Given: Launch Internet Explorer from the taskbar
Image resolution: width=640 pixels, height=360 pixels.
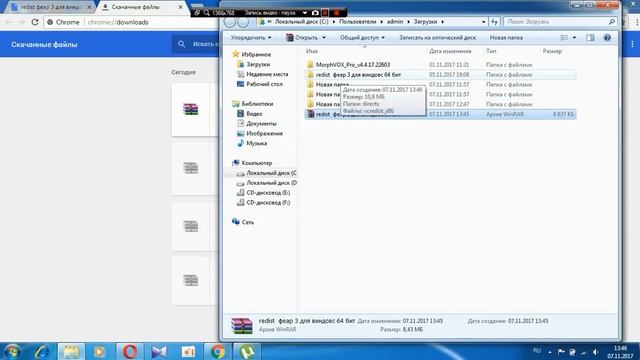Looking at the screenshot, I should 42,351.
